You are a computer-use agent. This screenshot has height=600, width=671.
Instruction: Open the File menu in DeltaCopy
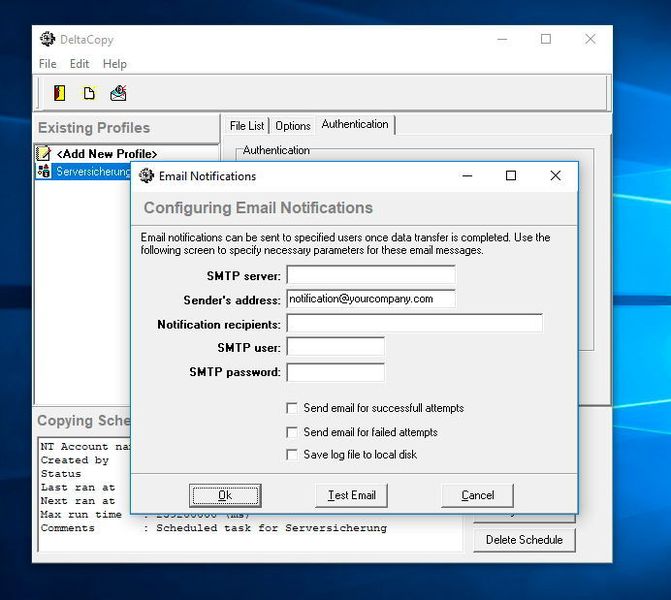tap(48, 64)
